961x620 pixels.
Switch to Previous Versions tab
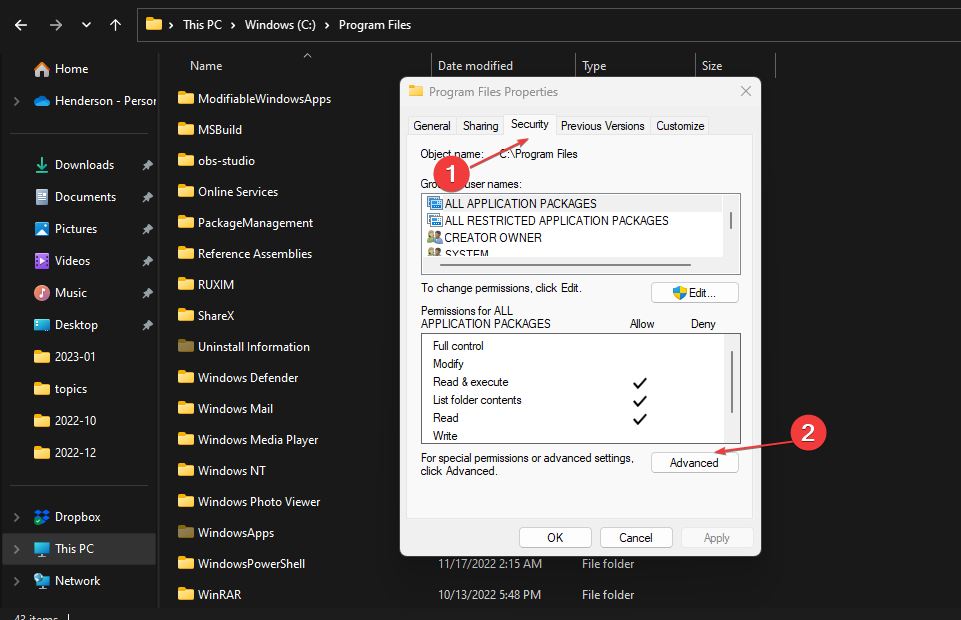602,126
